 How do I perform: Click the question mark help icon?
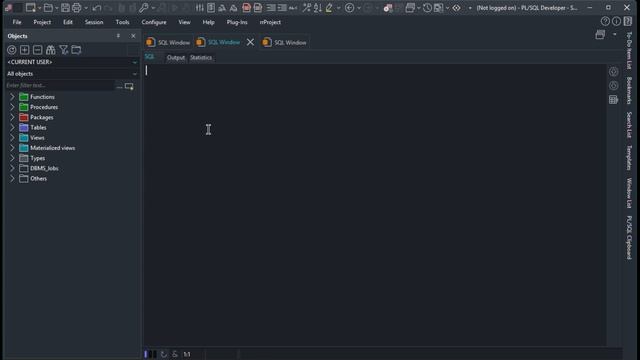[x=605, y=21]
